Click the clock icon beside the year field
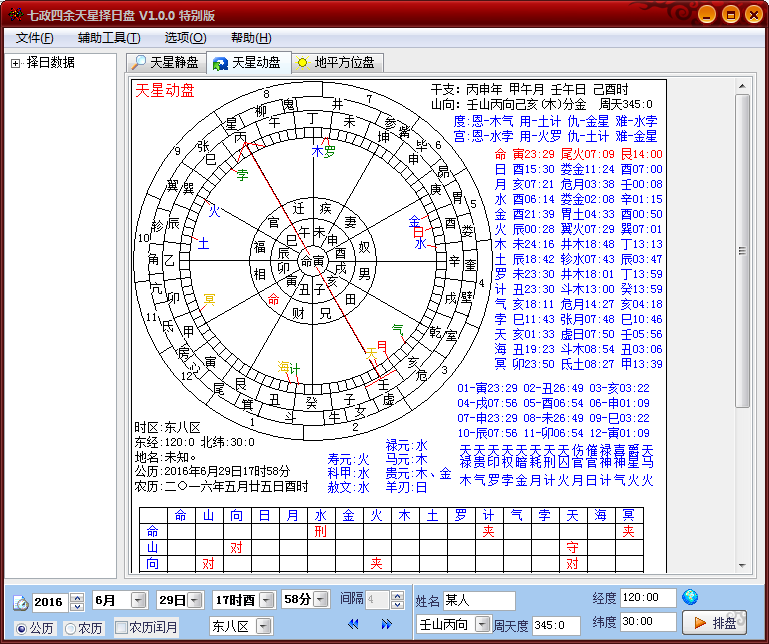This screenshot has width=769, height=644. point(21,602)
